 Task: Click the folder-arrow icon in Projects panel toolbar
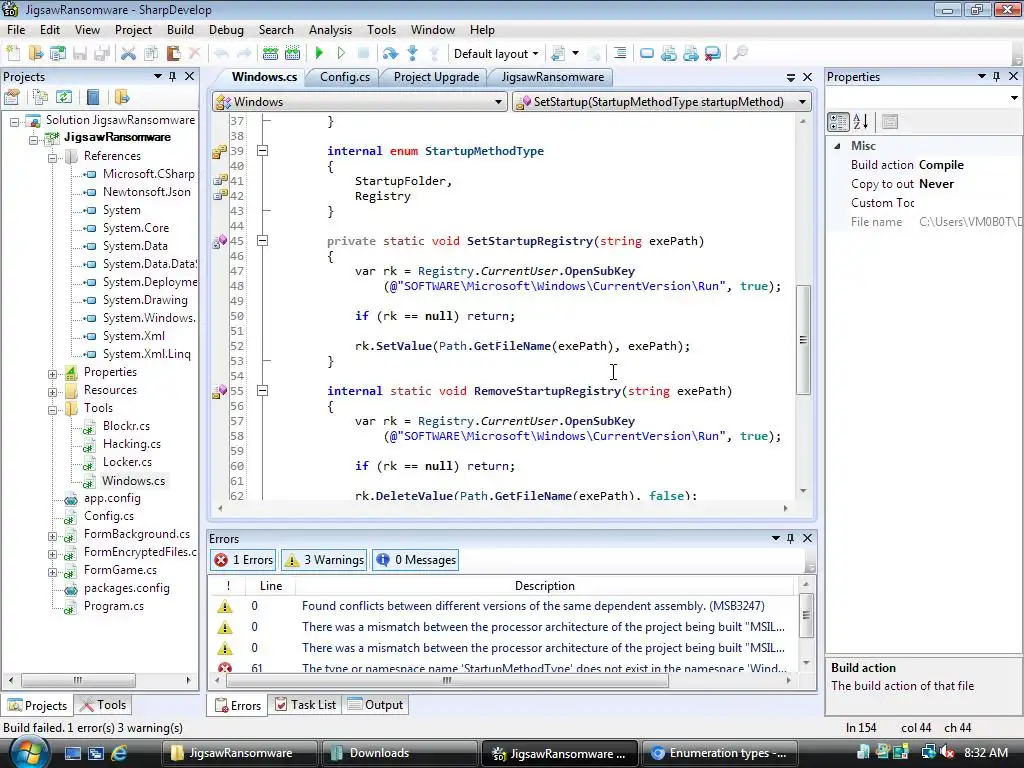121,98
